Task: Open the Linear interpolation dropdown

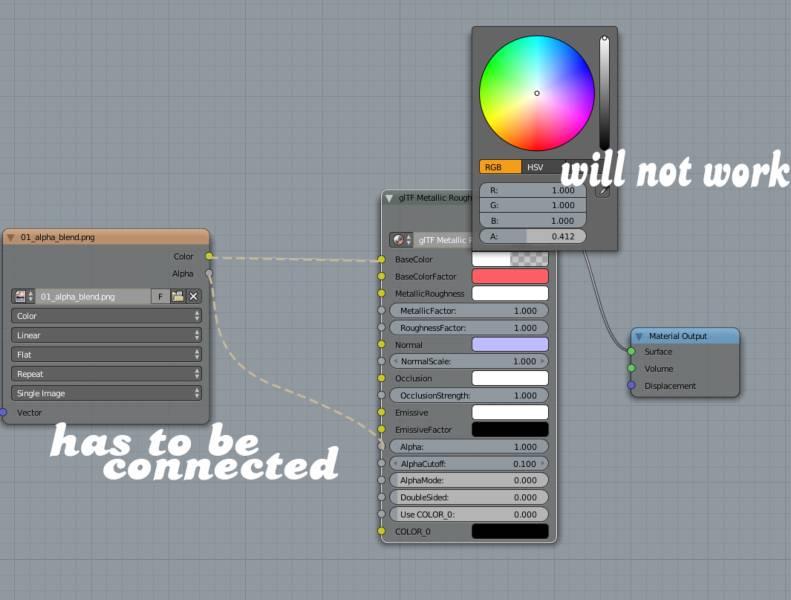Action: coord(106,335)
